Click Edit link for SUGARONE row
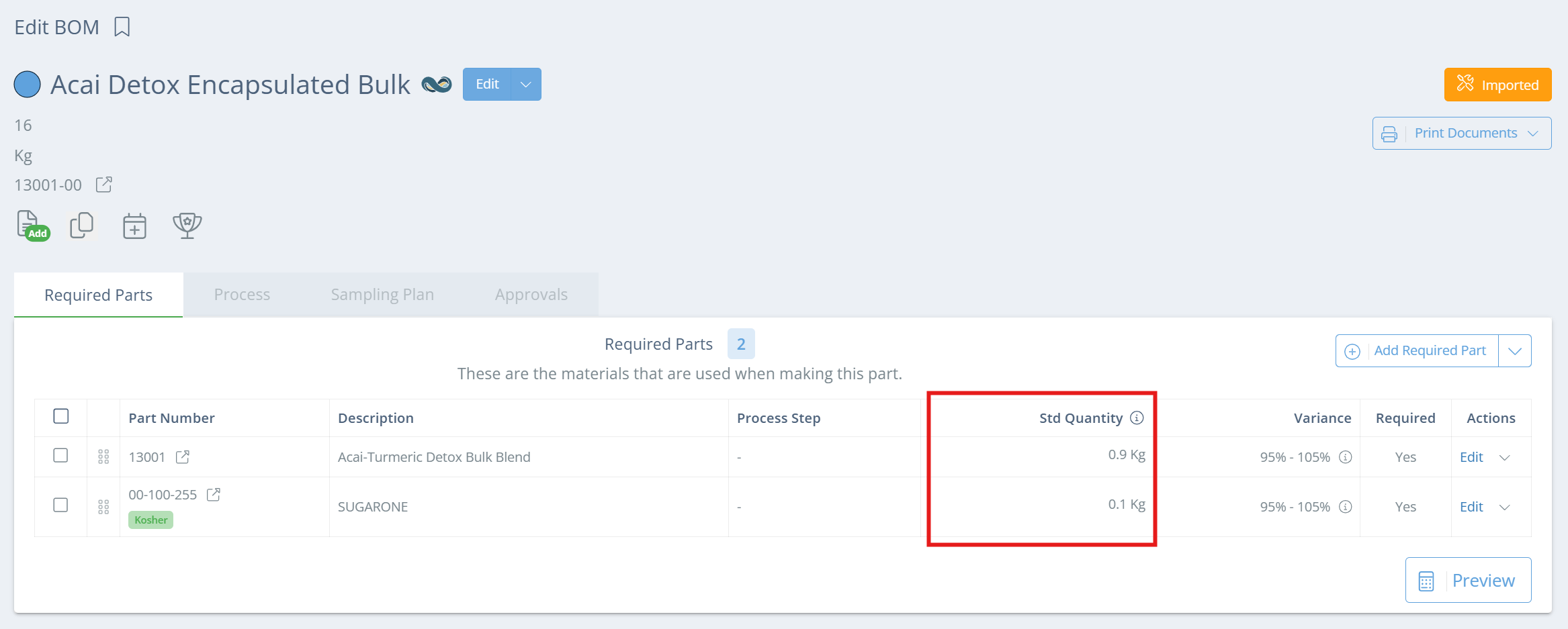 pyautogui.click(x=1471, y=507)
